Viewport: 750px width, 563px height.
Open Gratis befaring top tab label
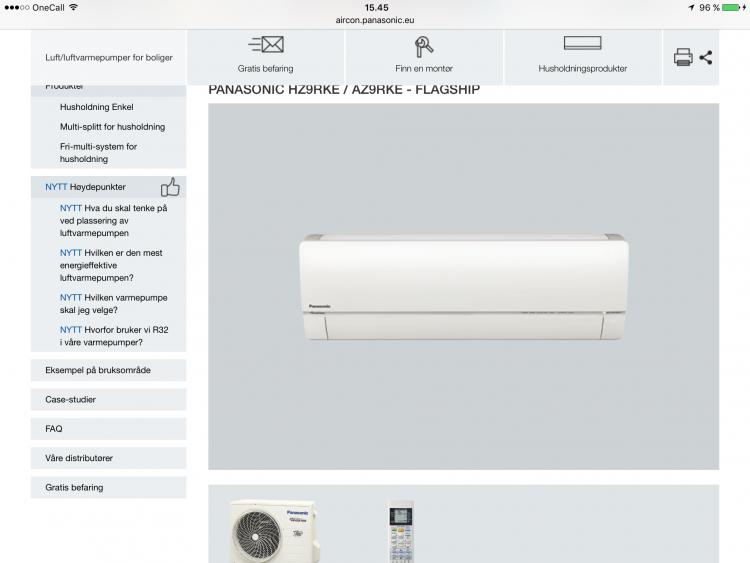265,68
